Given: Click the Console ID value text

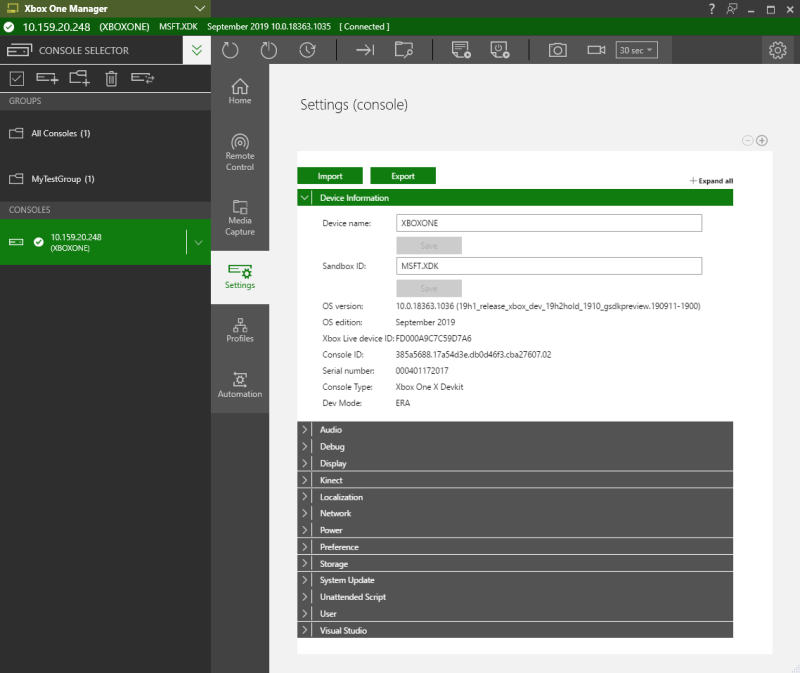Looking at the screenshot, I should point(473,355).
